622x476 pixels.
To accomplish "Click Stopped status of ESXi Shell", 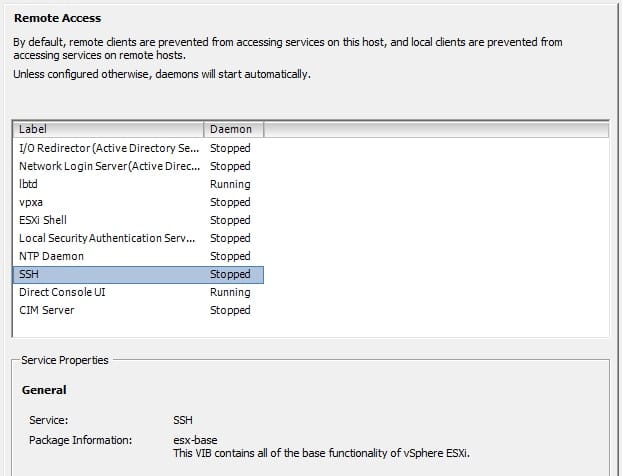I will (x=230, y=220).
